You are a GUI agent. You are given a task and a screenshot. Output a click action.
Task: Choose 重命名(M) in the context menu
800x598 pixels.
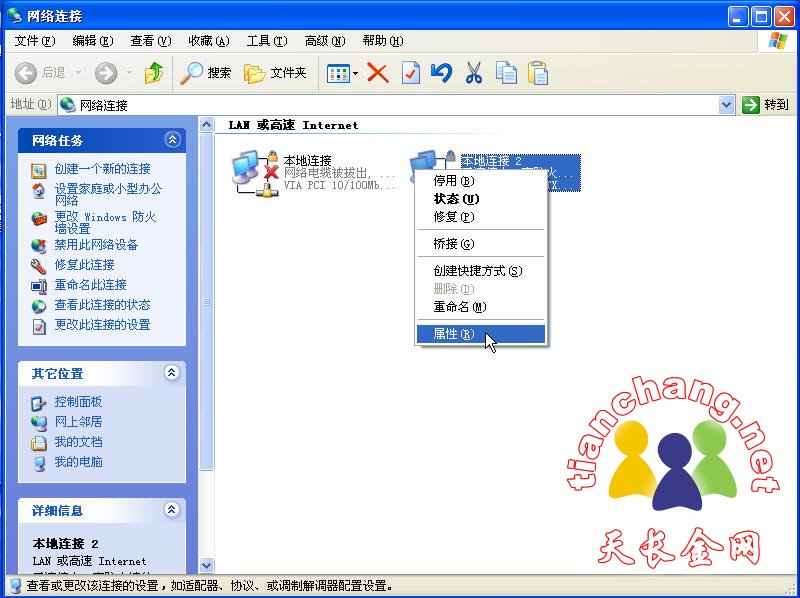[481, 307]
